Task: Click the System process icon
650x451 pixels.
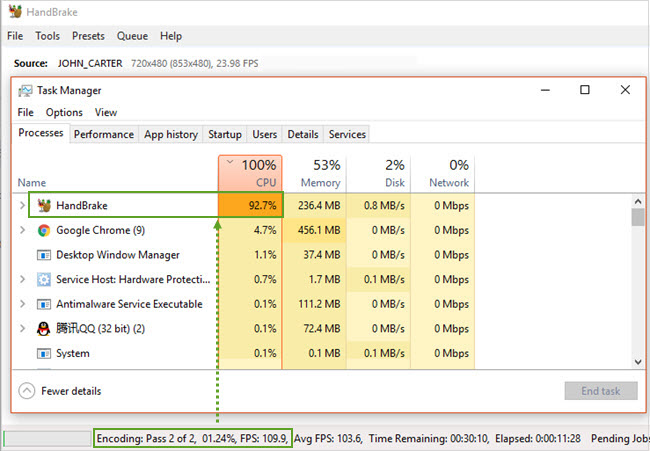Action: click(44, 354)
